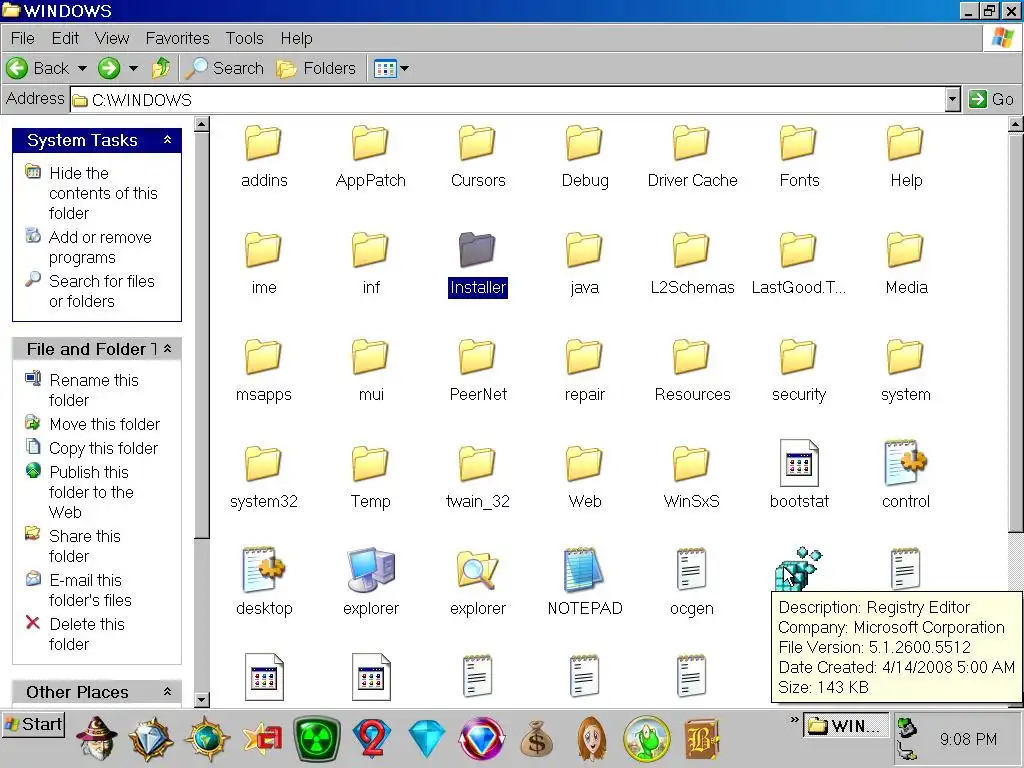Viewport: 1024px width, 768px height.
Task: Go up one folder level
Action: point(161,68)
